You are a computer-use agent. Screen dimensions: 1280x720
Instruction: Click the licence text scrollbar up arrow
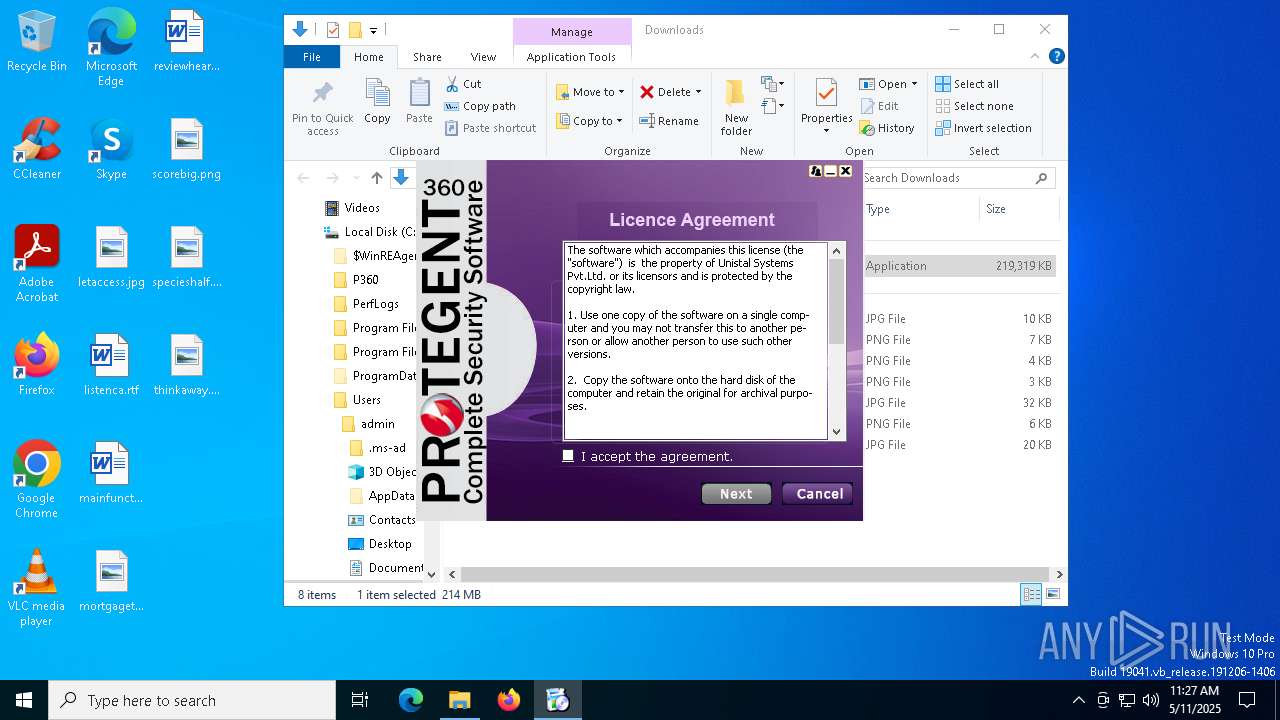(x=837, y=251)
